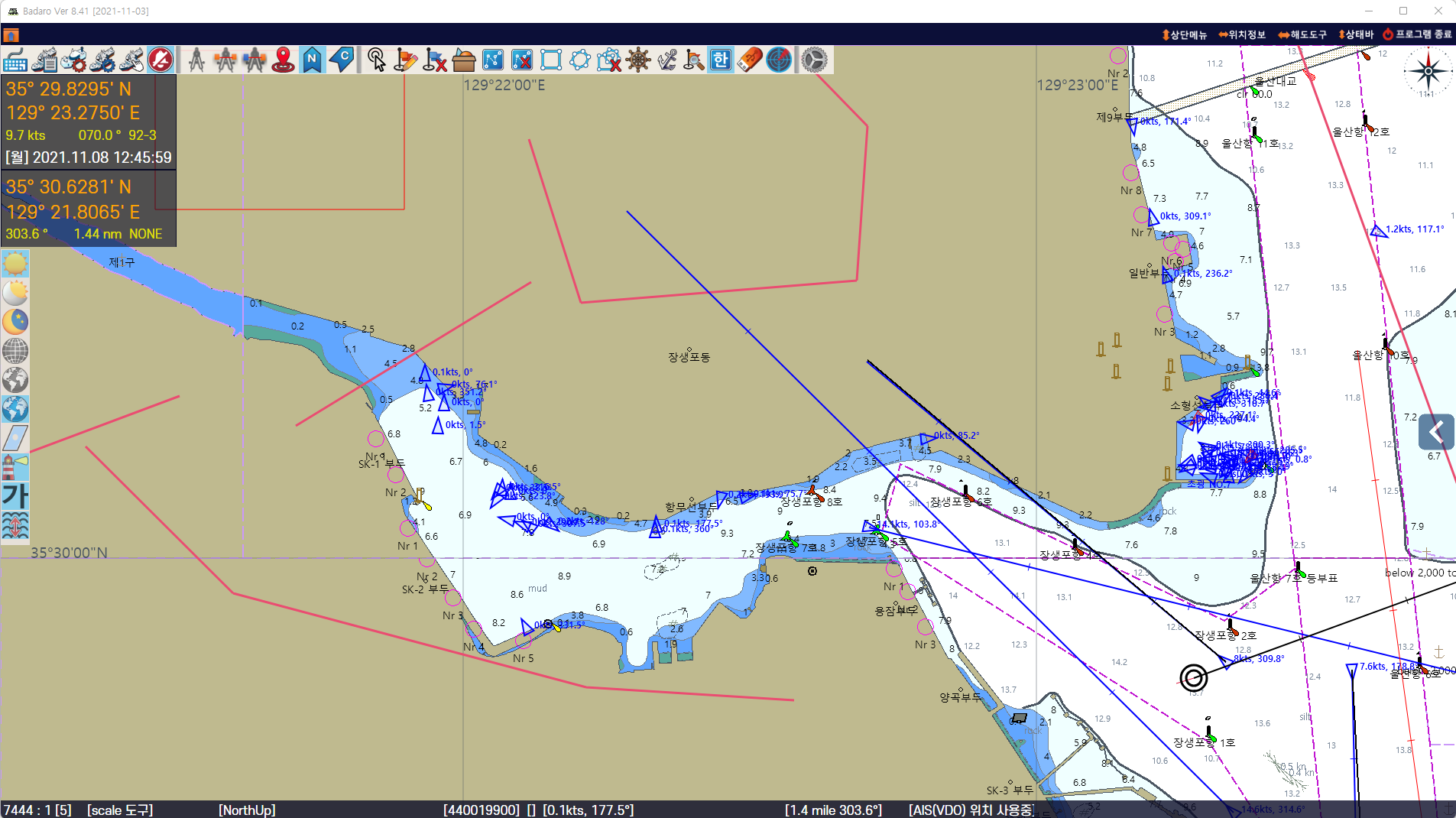Select the 장생포항 6호 buoy on chart
1456x818 pixels.
click(966, 493)
